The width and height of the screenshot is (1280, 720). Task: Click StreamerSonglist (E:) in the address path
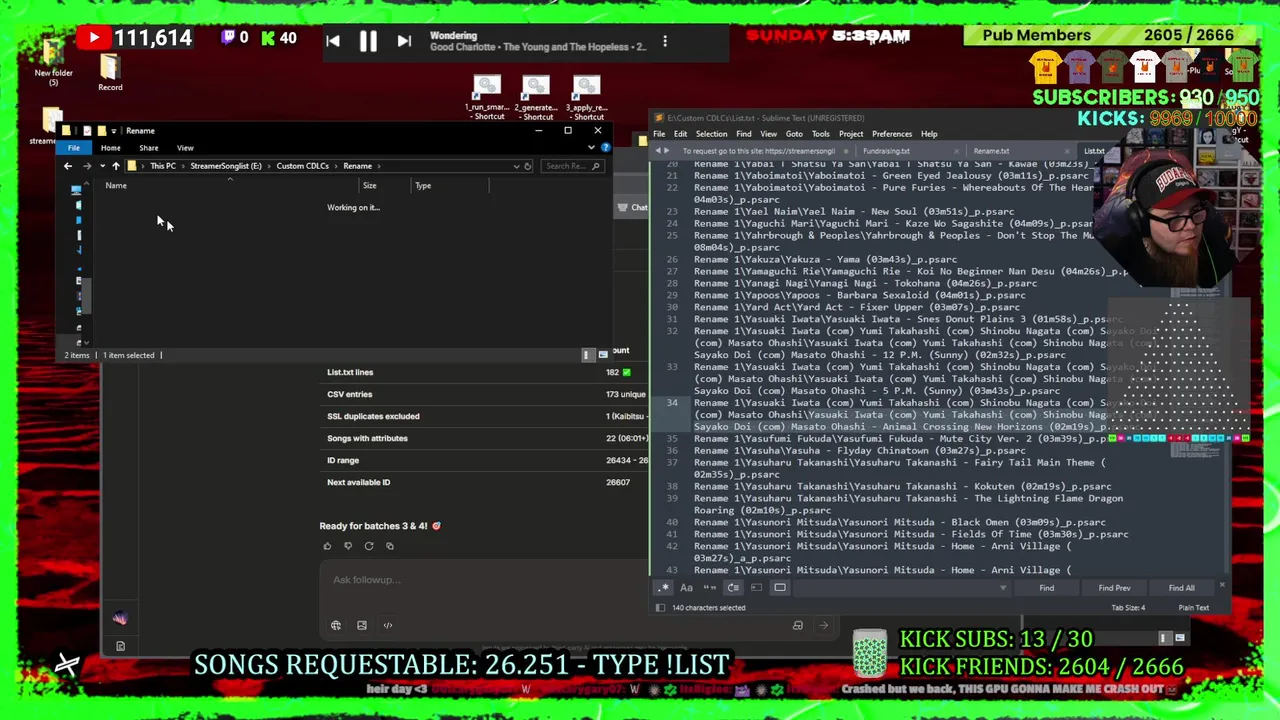pos(226,166)
